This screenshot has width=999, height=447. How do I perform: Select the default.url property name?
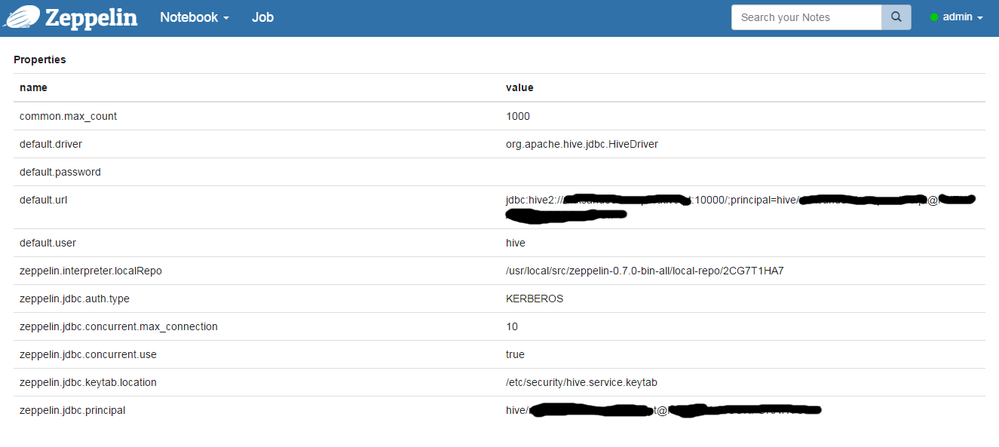(43, 200)
